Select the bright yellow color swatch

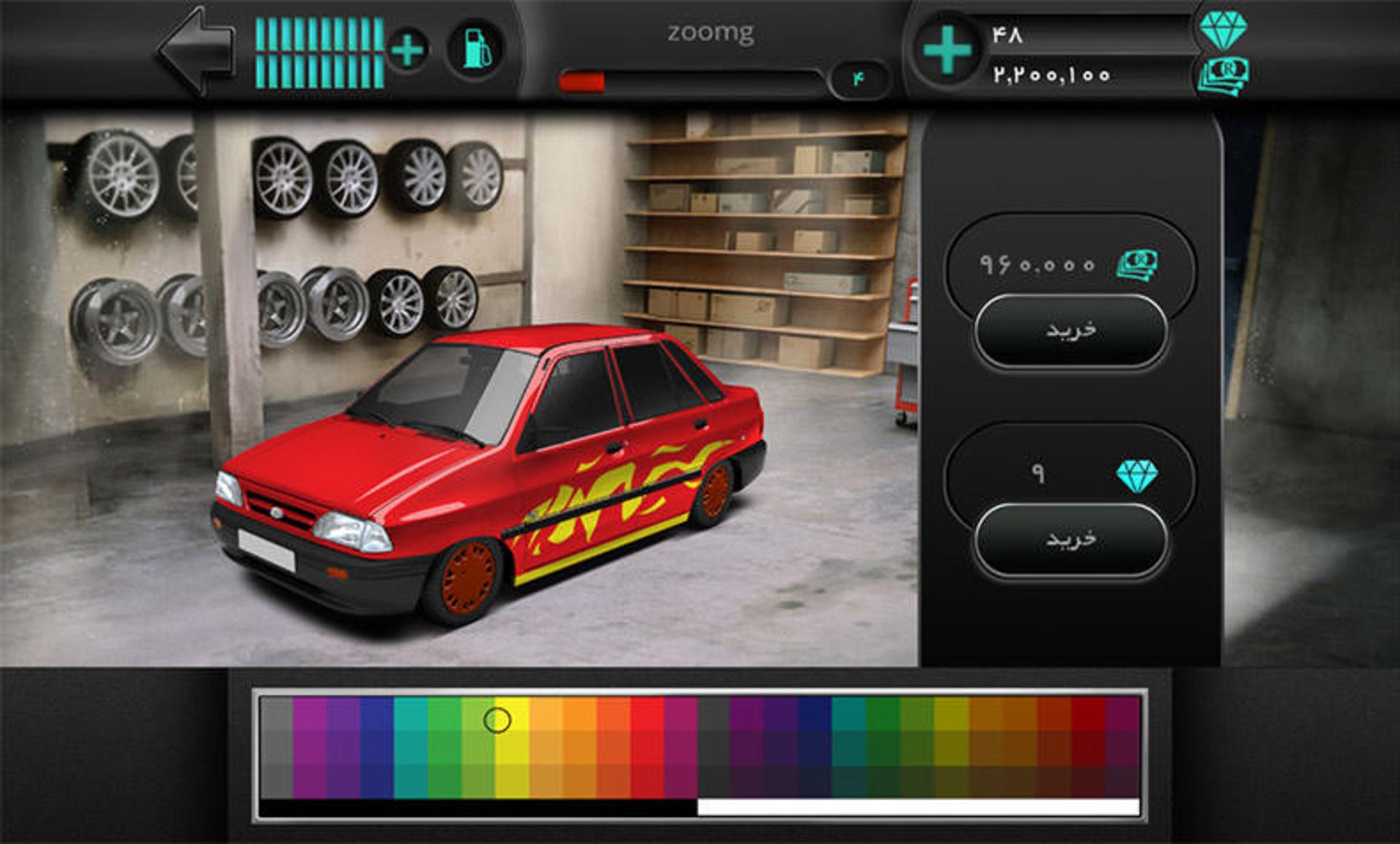click(x=512, y=747)
